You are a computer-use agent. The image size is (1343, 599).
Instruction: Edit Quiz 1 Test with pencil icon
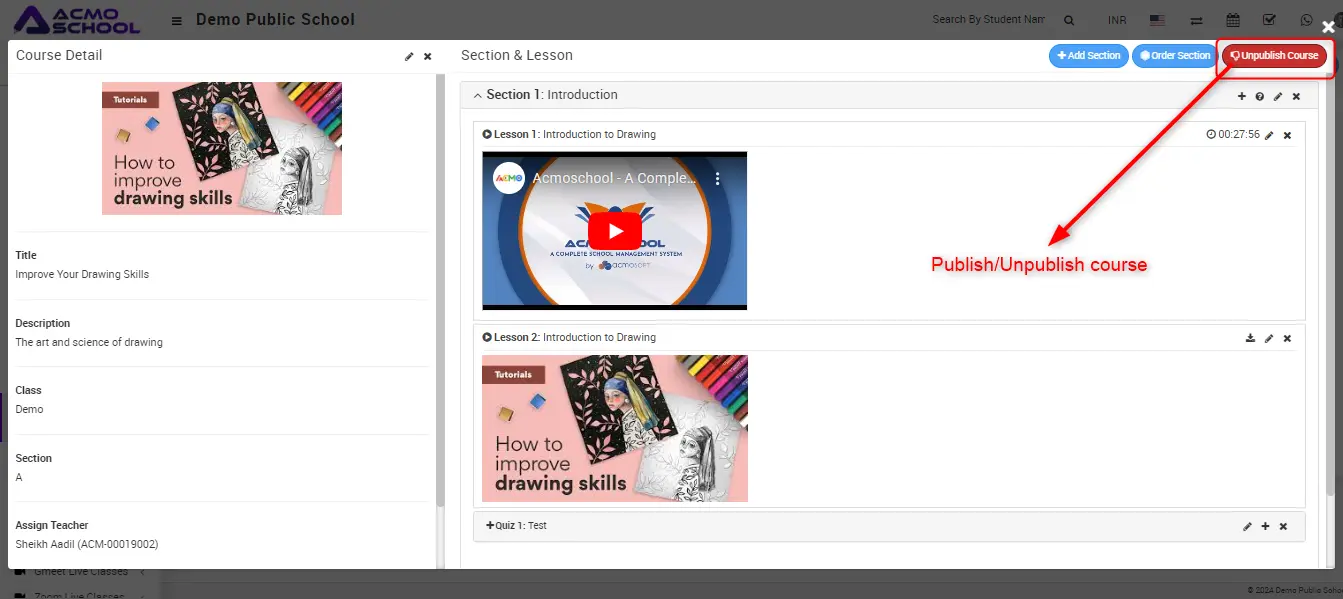tap(1247, 526)
